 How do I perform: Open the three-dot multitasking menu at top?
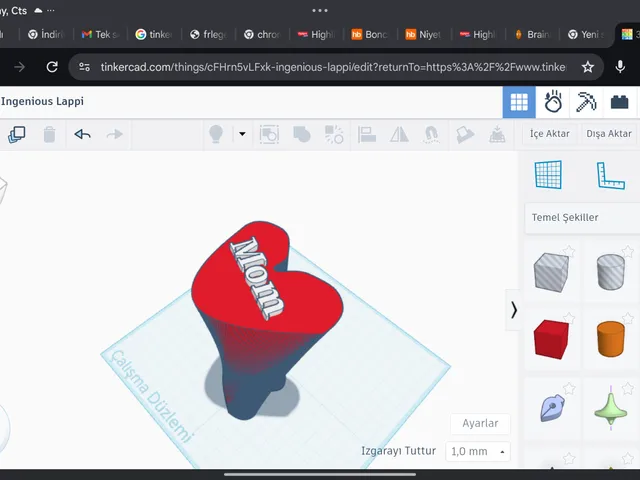pos(320,11)
